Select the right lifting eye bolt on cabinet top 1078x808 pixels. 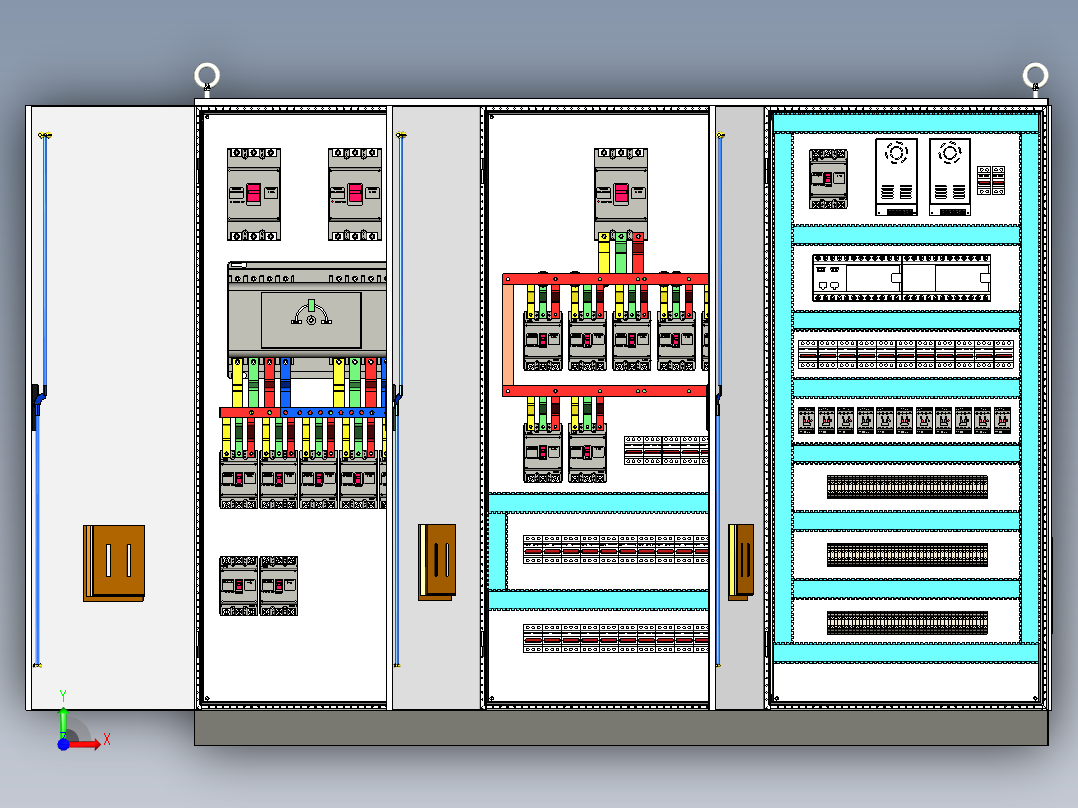(1035, 77)
